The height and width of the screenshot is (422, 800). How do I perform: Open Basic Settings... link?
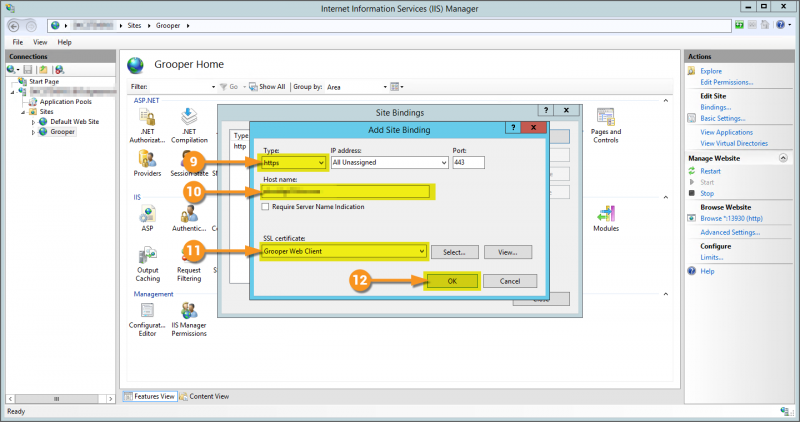coord(722,118)
